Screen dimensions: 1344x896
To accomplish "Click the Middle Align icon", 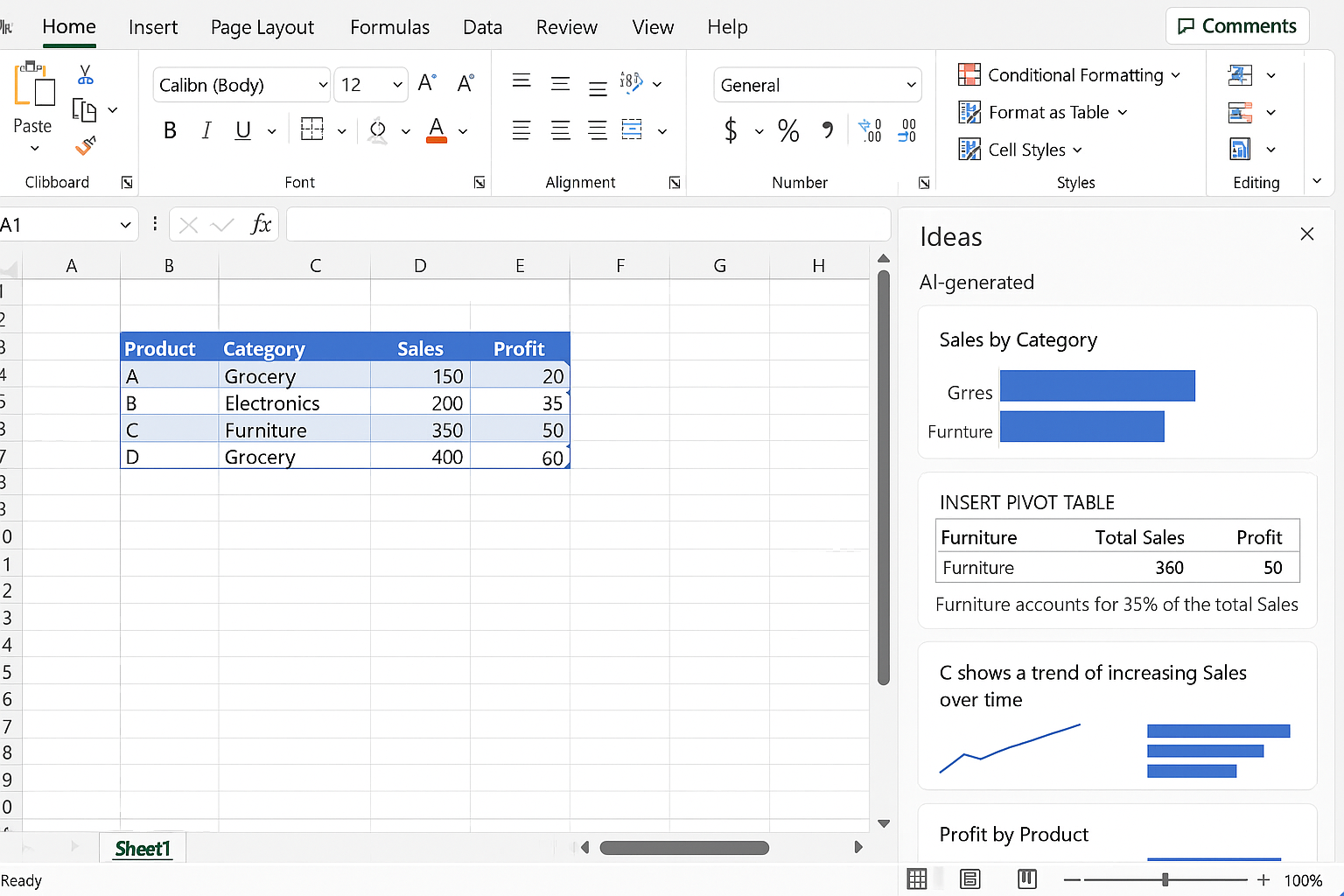I will [560, 84].
